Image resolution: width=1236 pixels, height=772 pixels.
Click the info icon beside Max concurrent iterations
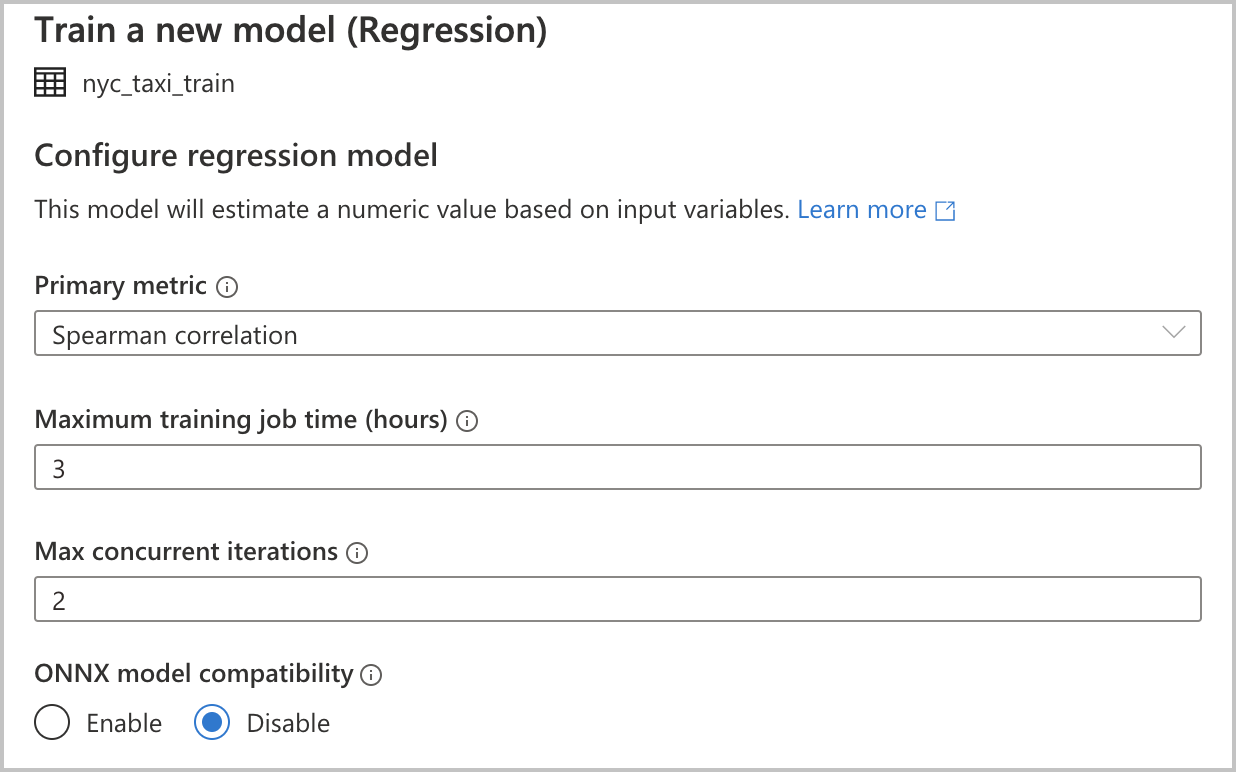357,552
